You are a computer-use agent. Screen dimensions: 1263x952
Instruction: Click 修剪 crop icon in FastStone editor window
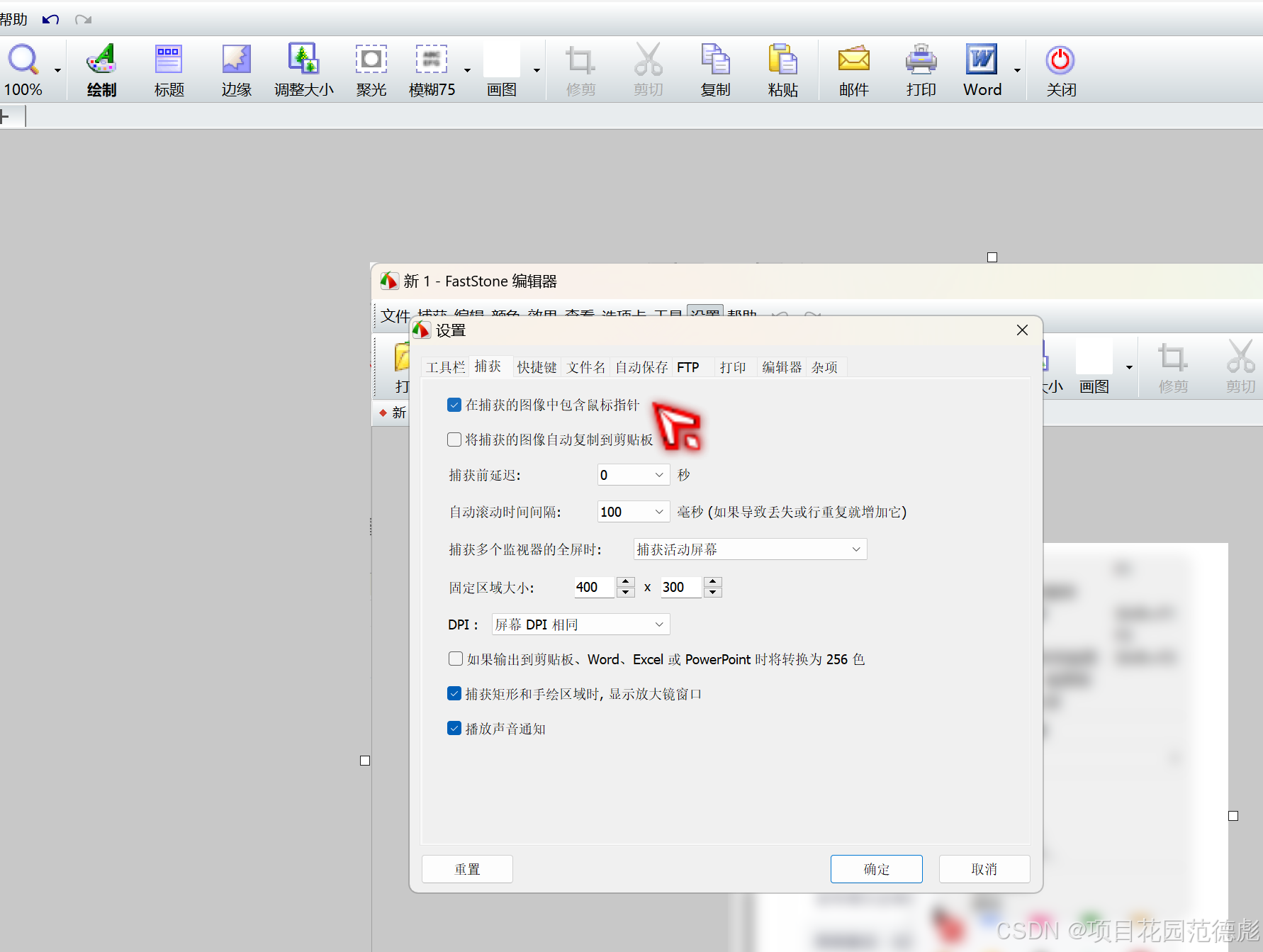[x=1173, y=358]
